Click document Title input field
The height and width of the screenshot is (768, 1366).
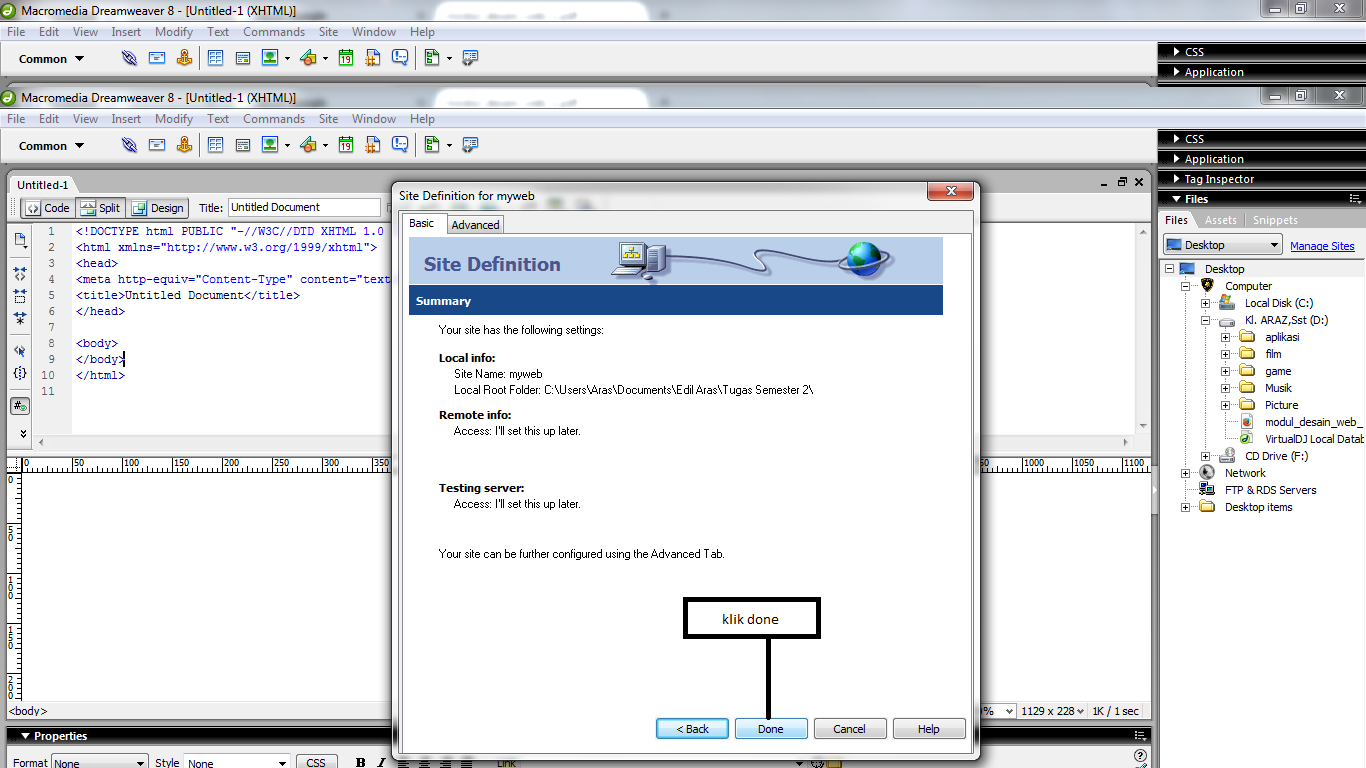pyautogui.click(x=305, y=207)
